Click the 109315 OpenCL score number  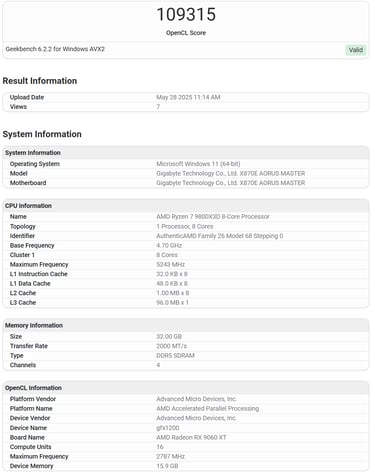point(186,14)
